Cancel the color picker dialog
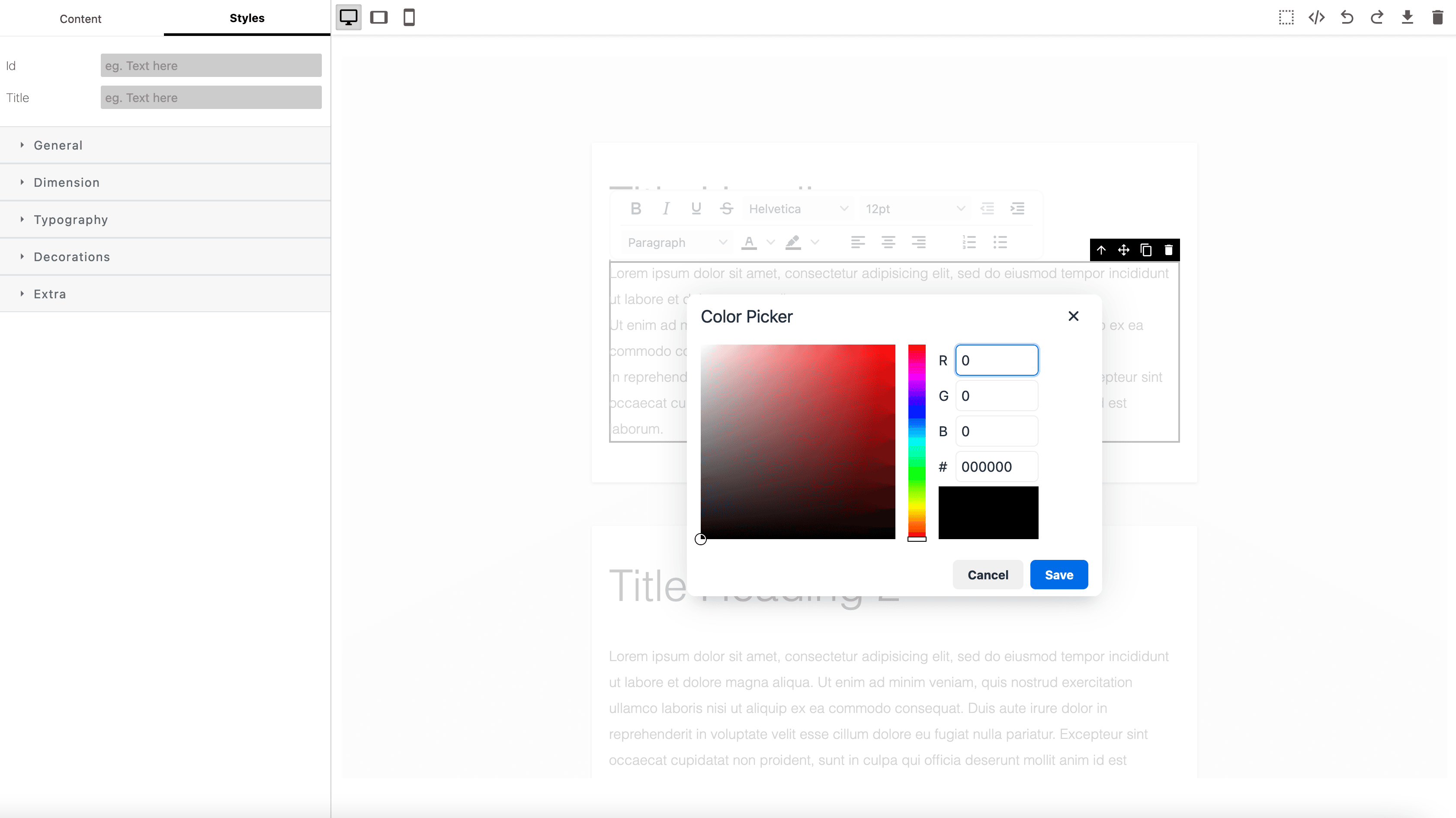Image resolution: width=1456 pixels, height=818 pixels. coord(988,575)
